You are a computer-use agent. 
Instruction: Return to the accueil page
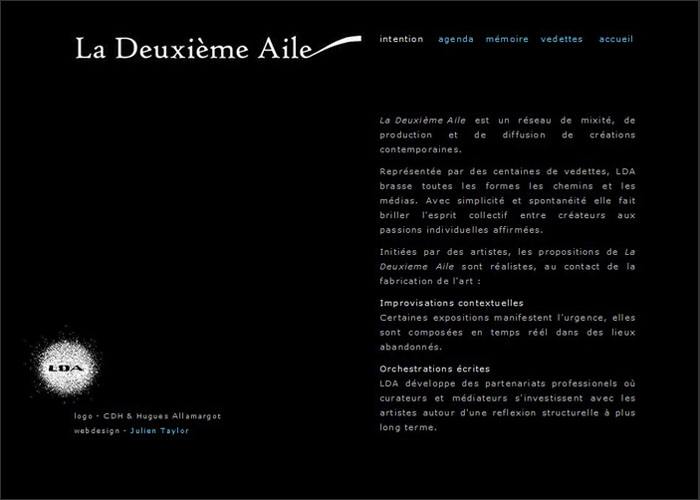pyautogui.click(x=616, y=39)
